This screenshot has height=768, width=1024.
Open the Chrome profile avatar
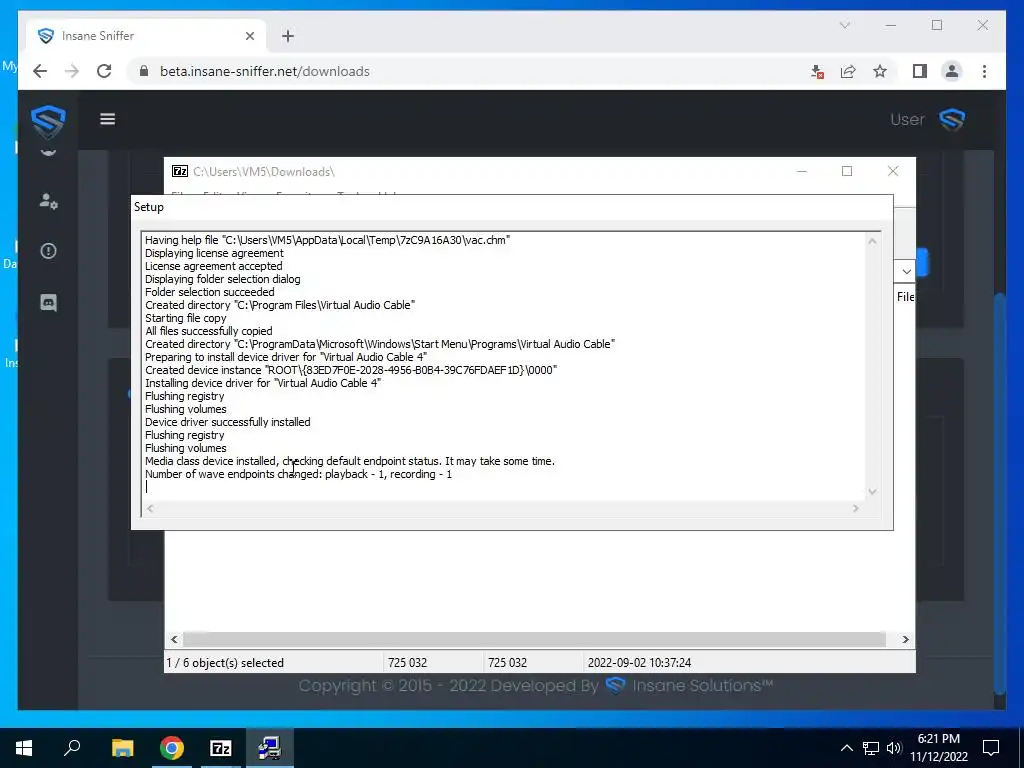pos(952,71)
